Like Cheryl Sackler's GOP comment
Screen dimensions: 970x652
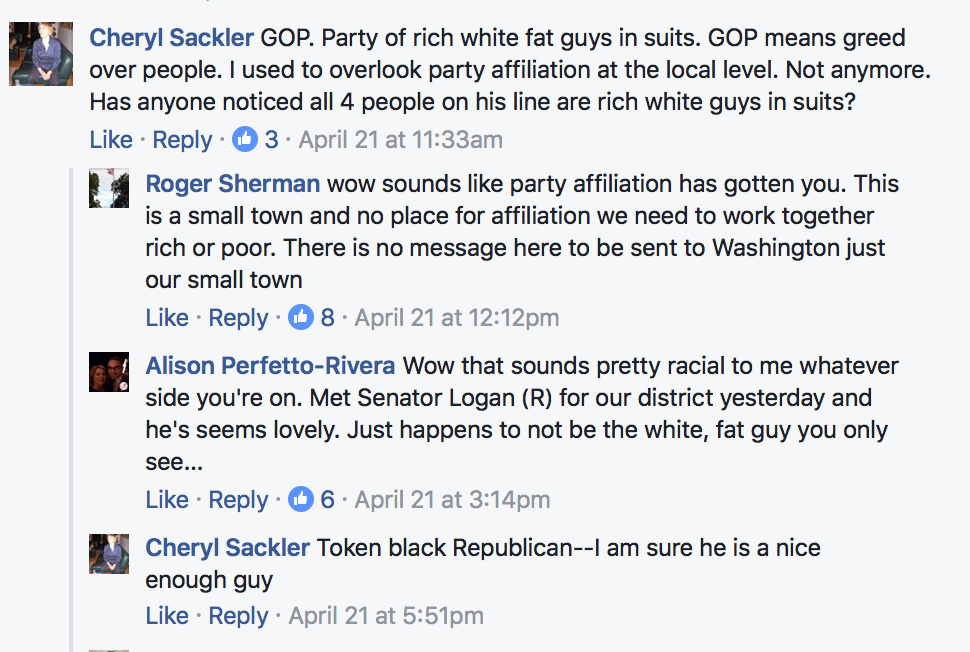111,140
